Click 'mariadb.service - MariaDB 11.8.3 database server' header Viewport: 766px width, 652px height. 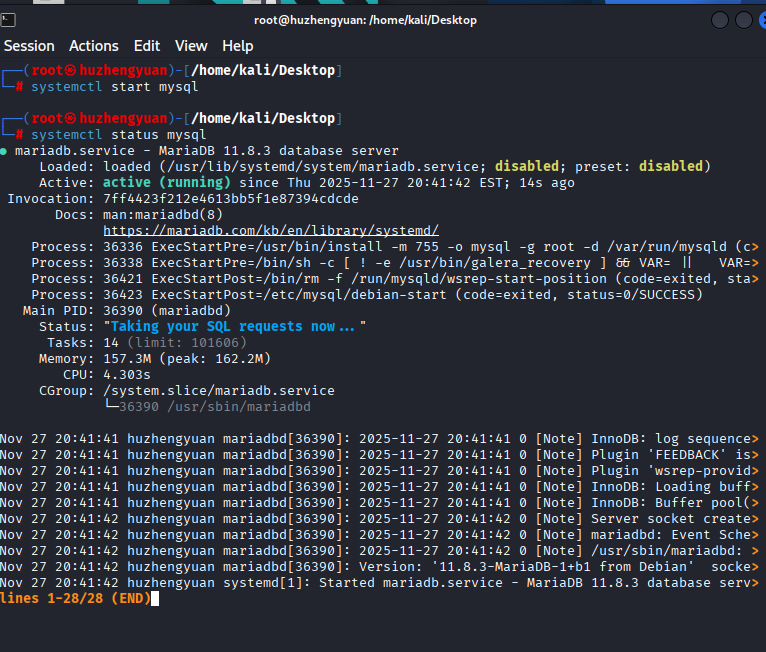pos(207,151)
